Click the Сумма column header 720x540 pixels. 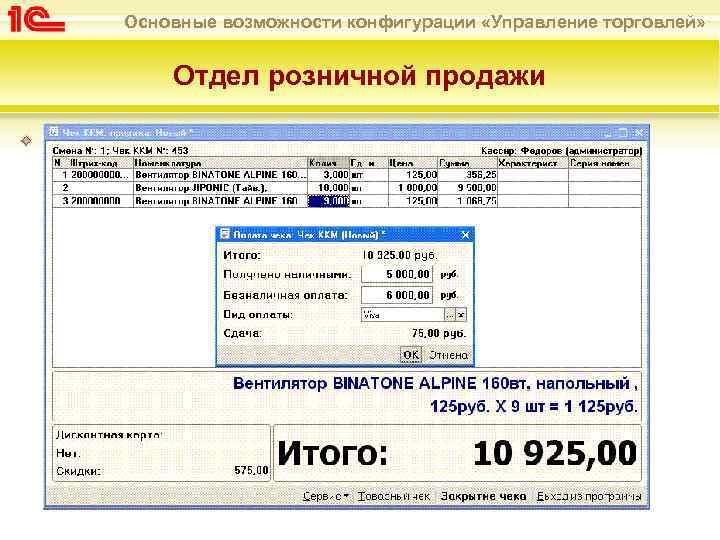467,163
